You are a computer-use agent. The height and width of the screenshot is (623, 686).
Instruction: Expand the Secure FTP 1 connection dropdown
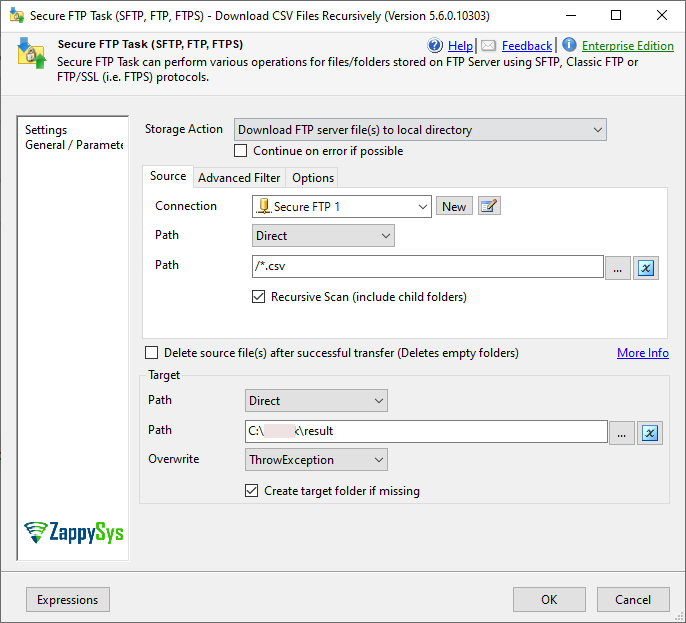coord(341,207)
